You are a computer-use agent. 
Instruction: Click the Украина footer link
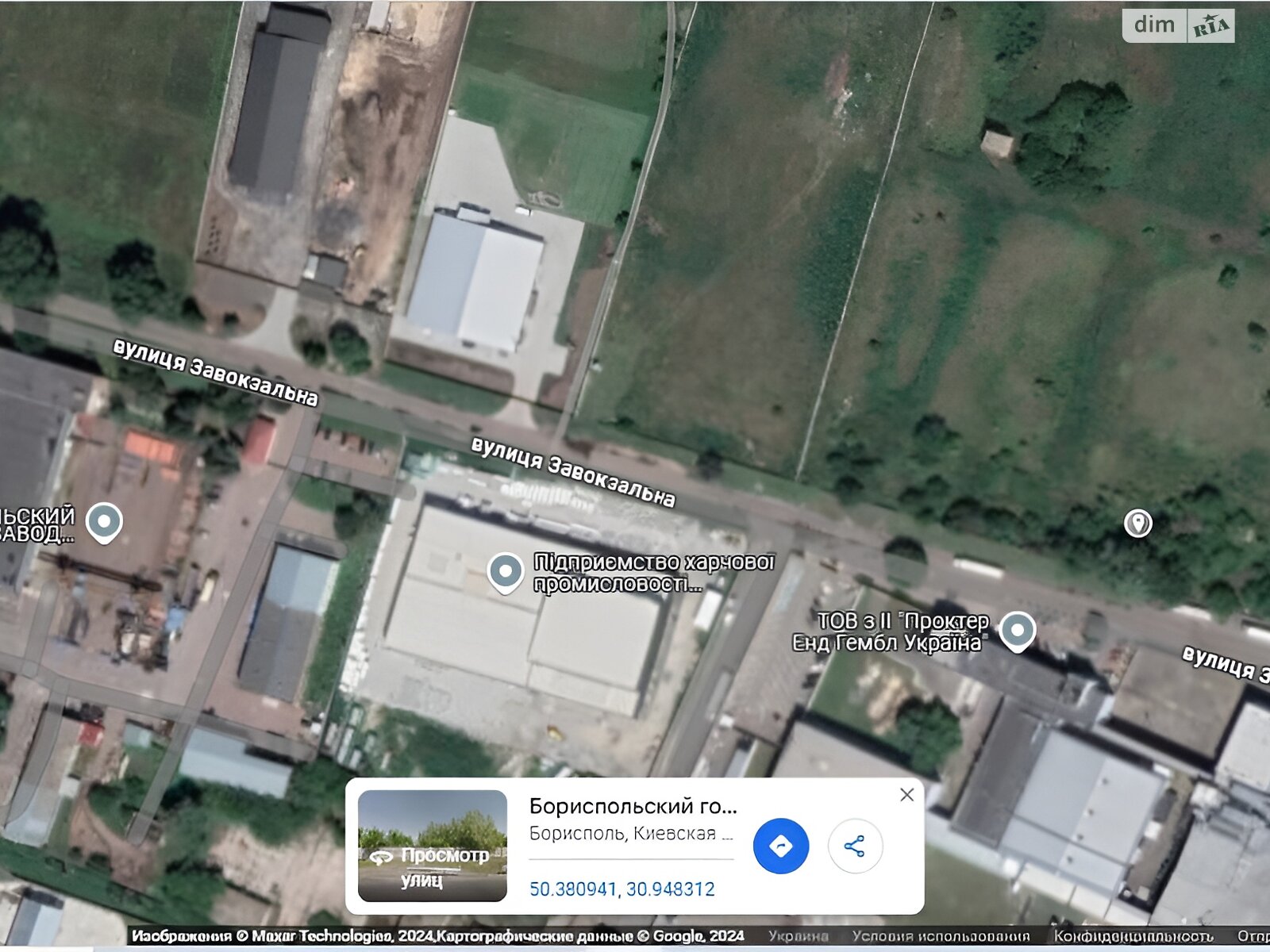(x=798, y=936)
